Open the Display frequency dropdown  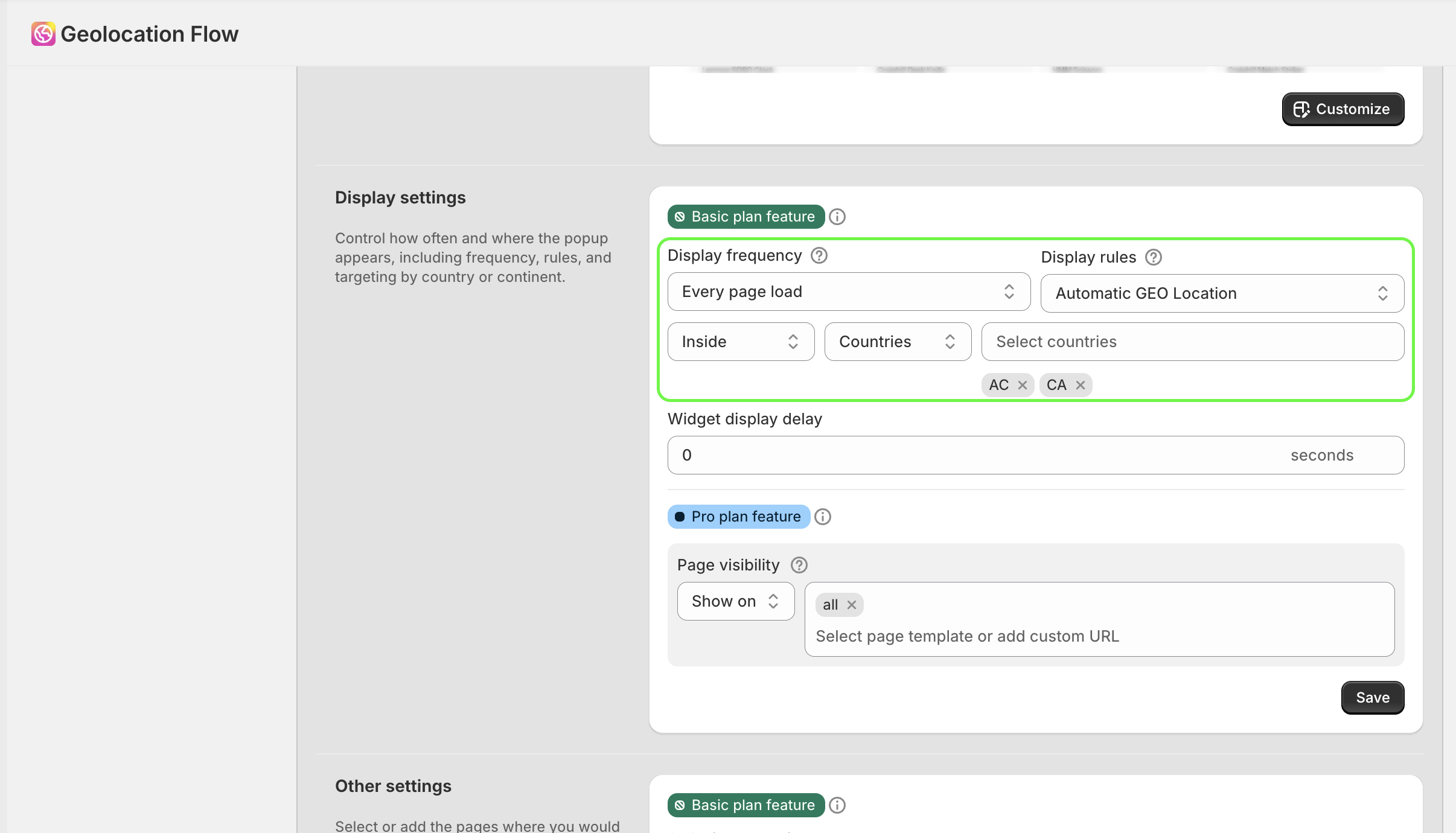click(x=848, y=292)
